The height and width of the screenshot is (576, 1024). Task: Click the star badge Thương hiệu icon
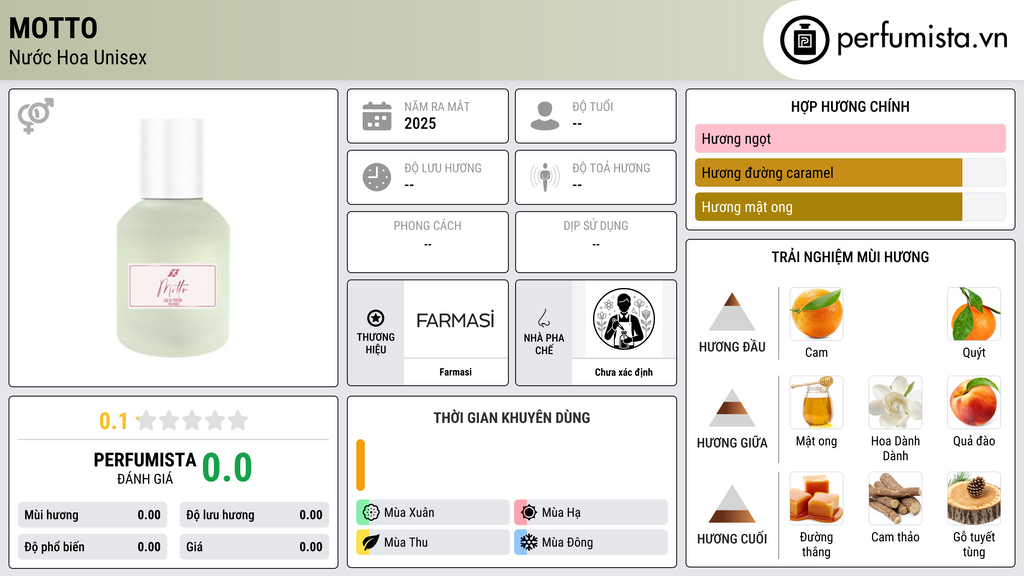click(376, 318)
